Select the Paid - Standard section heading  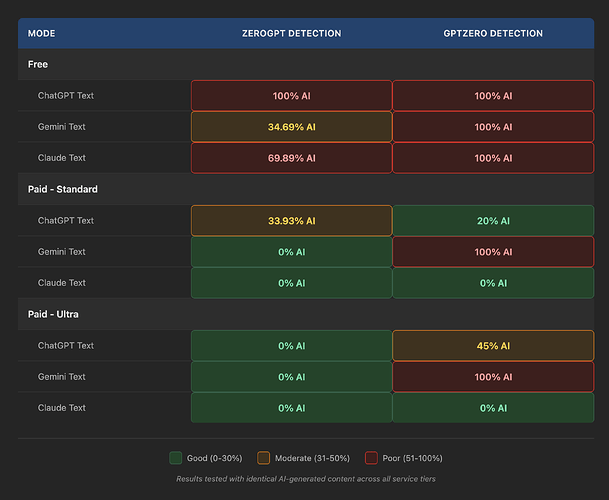[x=63, y=189]
